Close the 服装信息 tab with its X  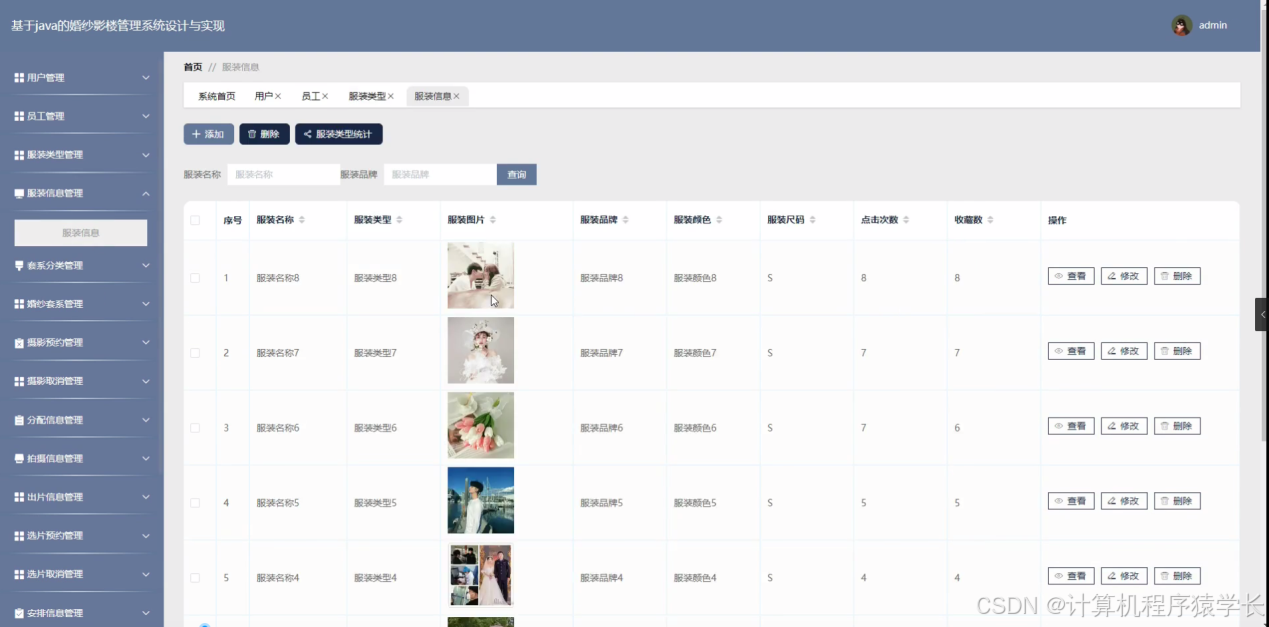pyautogui.click(x=457, y=97)
